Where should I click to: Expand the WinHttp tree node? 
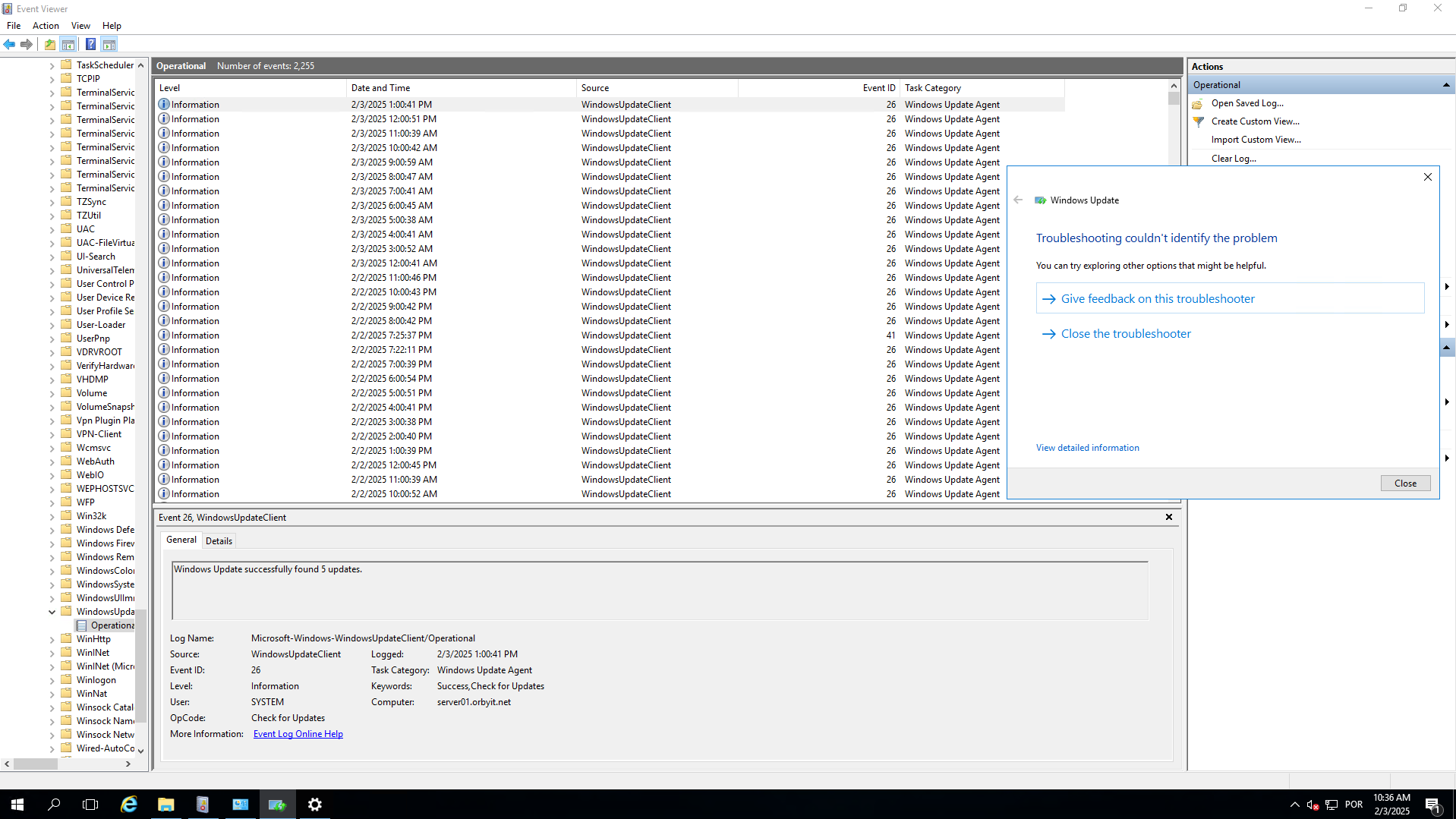[52, 639]
